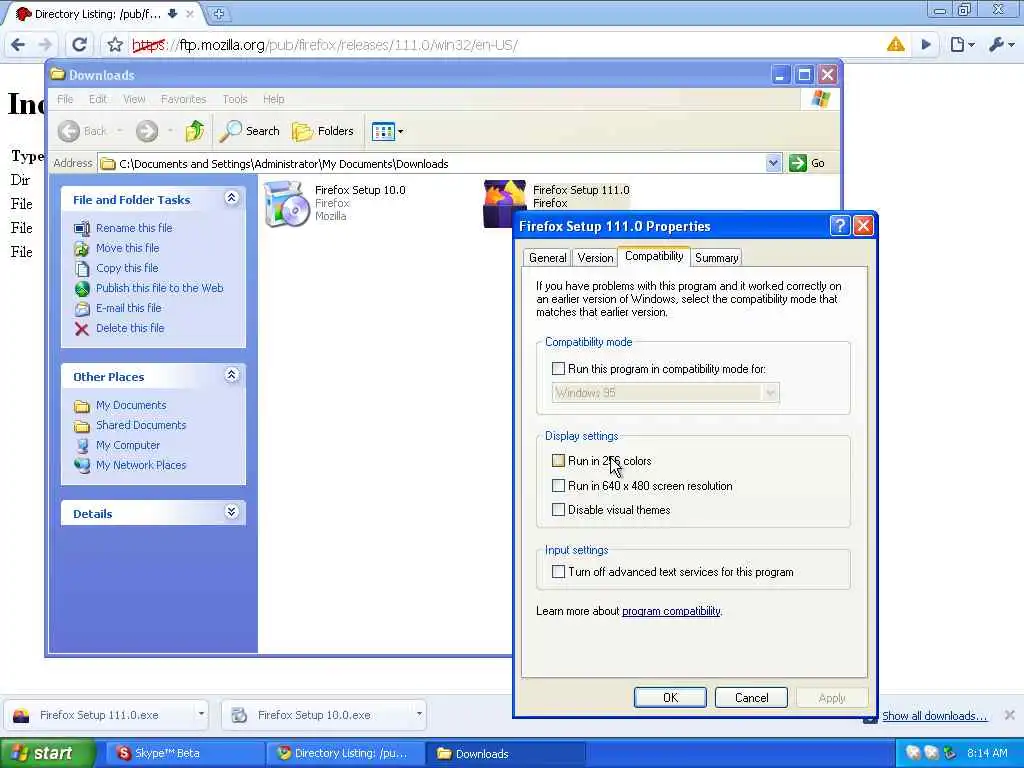Open Shared Documents from Other Places
Image resolution: width=1024 pixels, height=768 pixels.
(141, 425)
